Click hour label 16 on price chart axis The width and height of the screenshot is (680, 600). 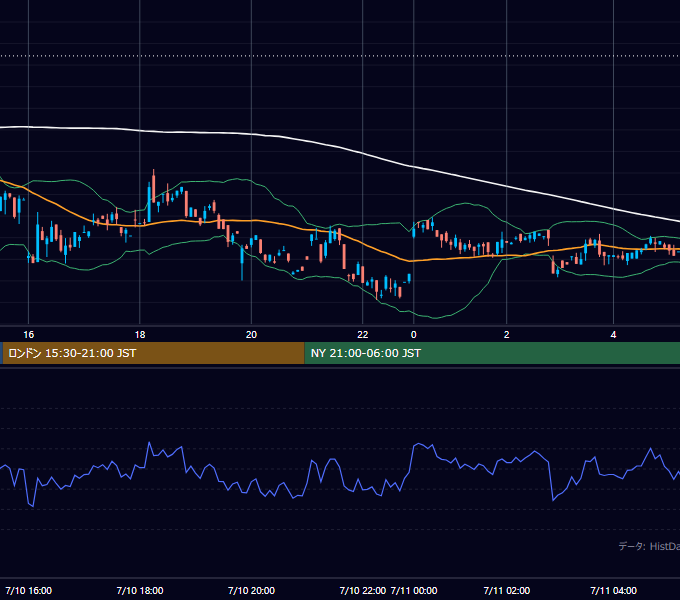[29, 335]
